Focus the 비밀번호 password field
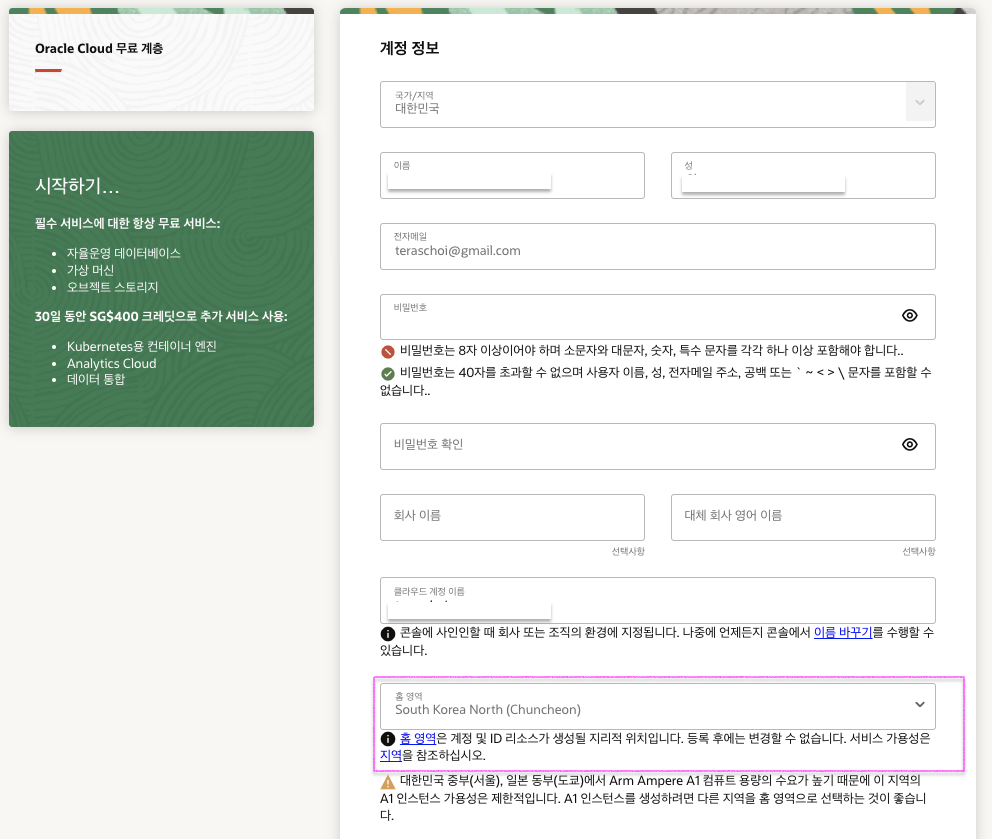The image size is (992, 839). coord(657,317)
